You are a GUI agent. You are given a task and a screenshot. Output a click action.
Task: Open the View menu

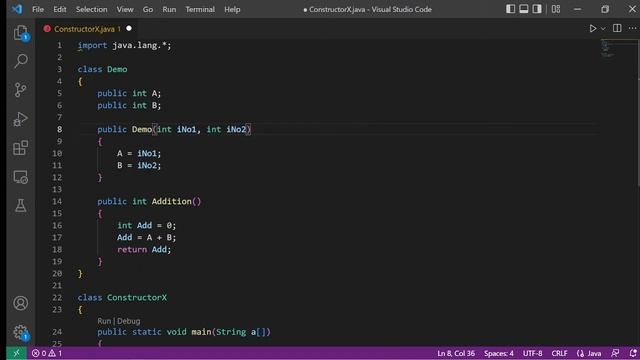125,9
